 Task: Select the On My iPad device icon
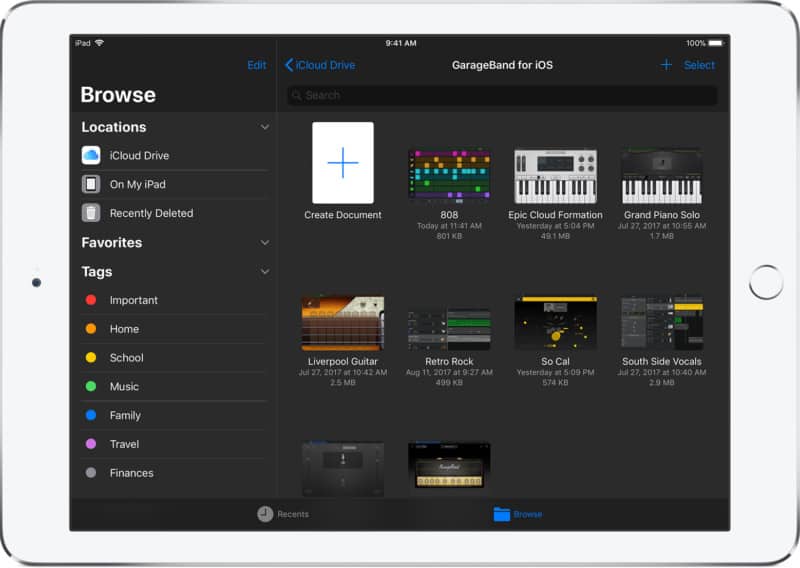click(91, 185)
